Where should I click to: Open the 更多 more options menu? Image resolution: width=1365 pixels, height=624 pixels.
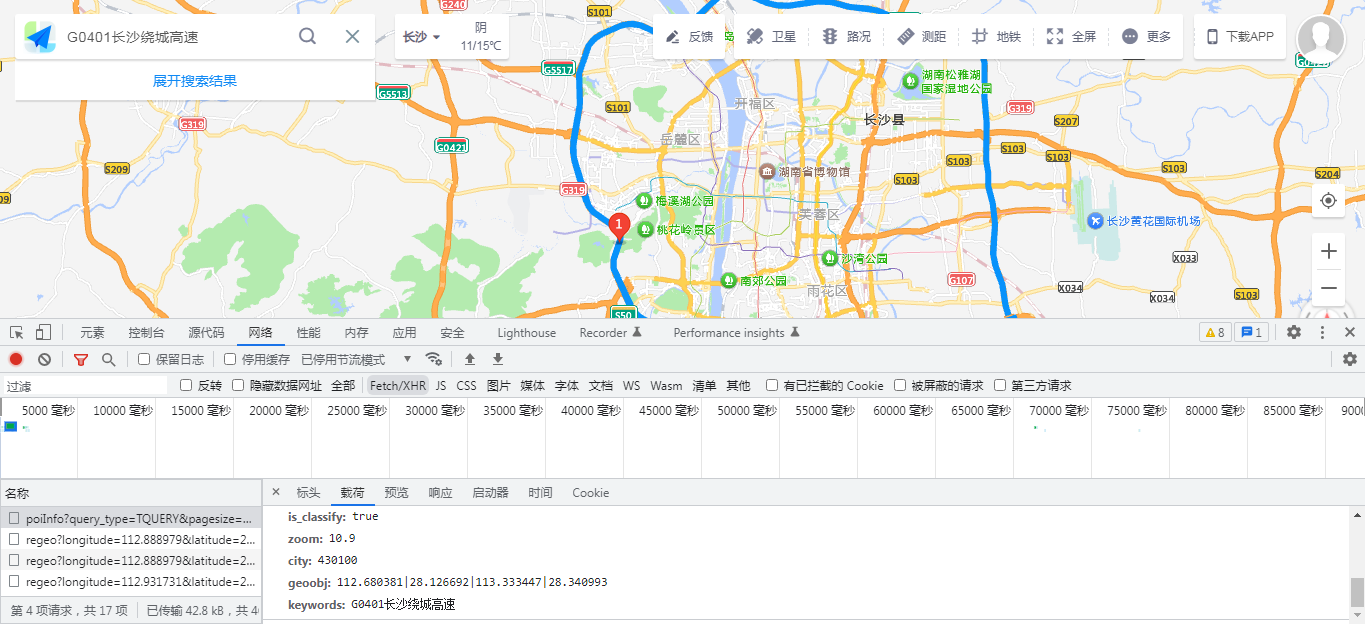(1146, 36)
